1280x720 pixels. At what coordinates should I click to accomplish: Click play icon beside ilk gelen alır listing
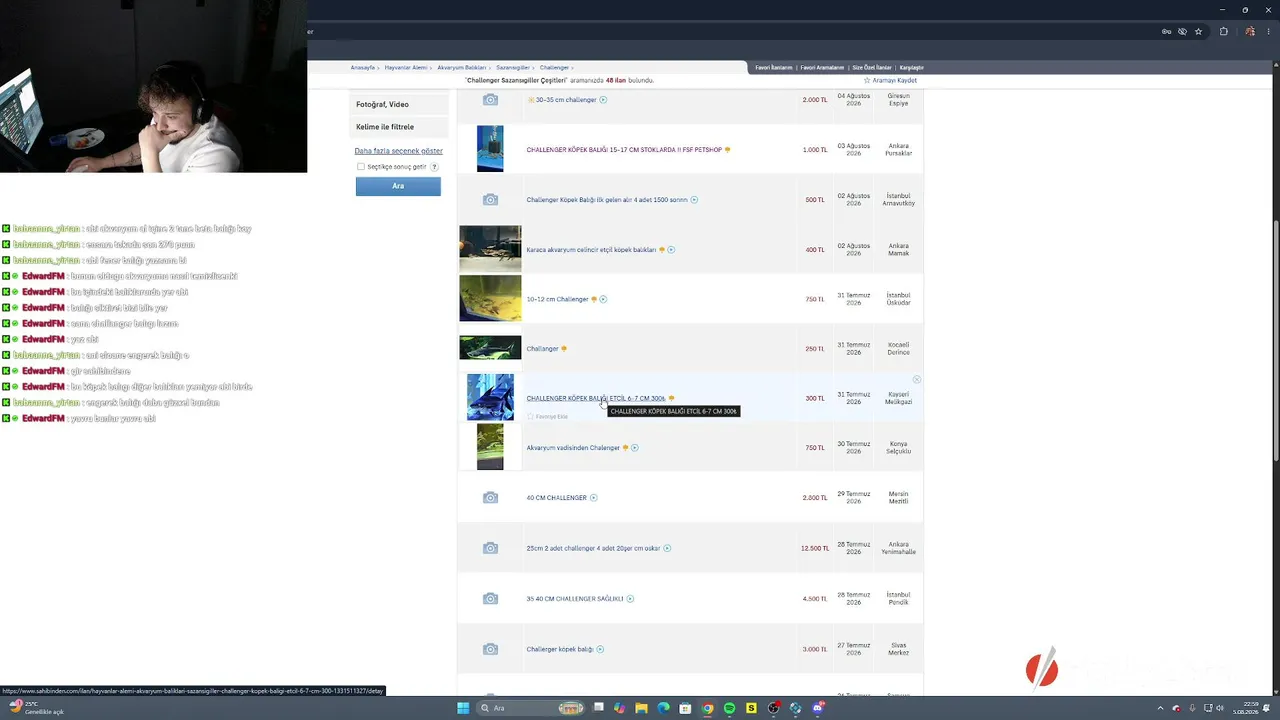pos(694,200)
